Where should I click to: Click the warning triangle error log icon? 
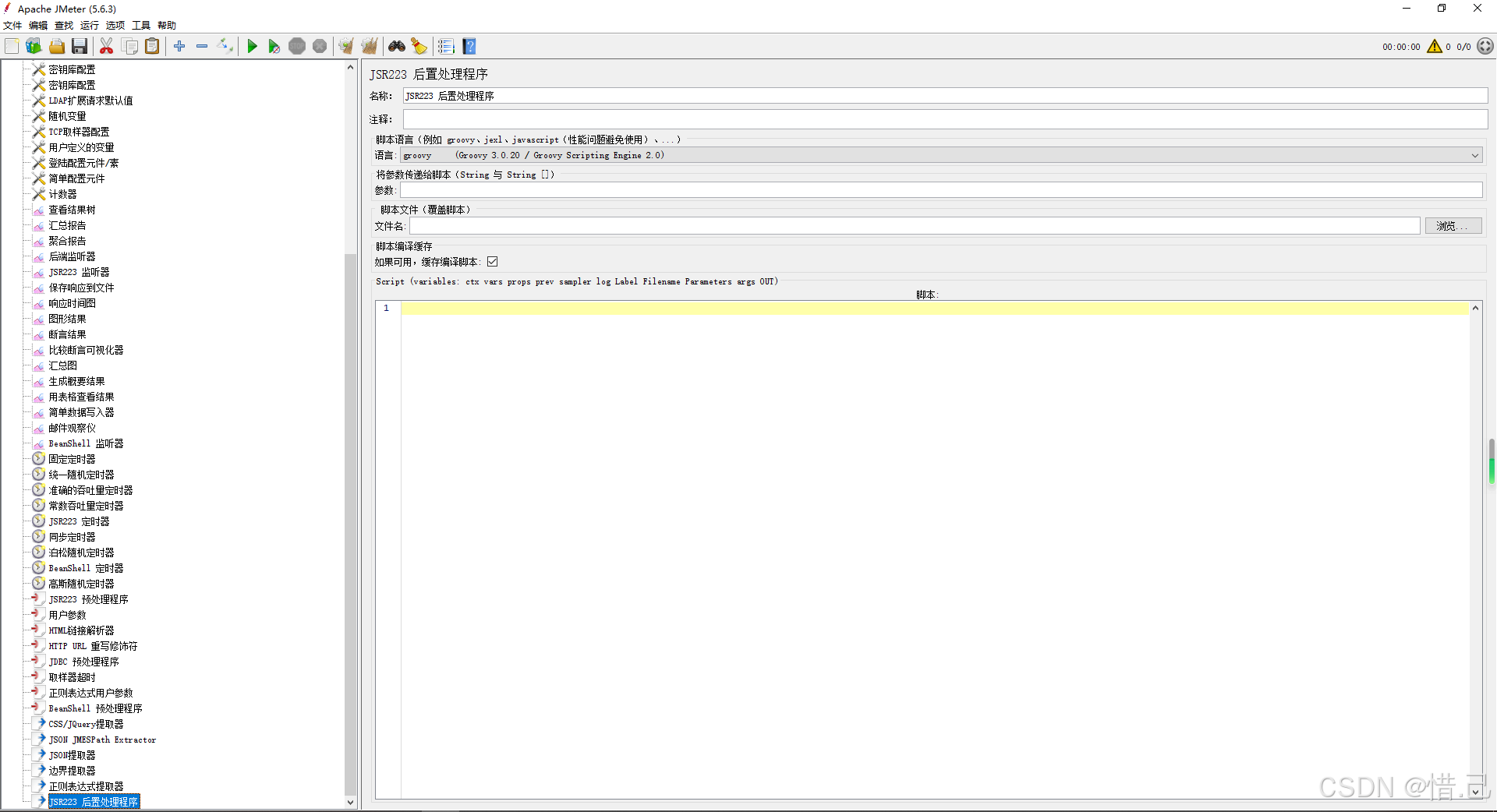1434,47
